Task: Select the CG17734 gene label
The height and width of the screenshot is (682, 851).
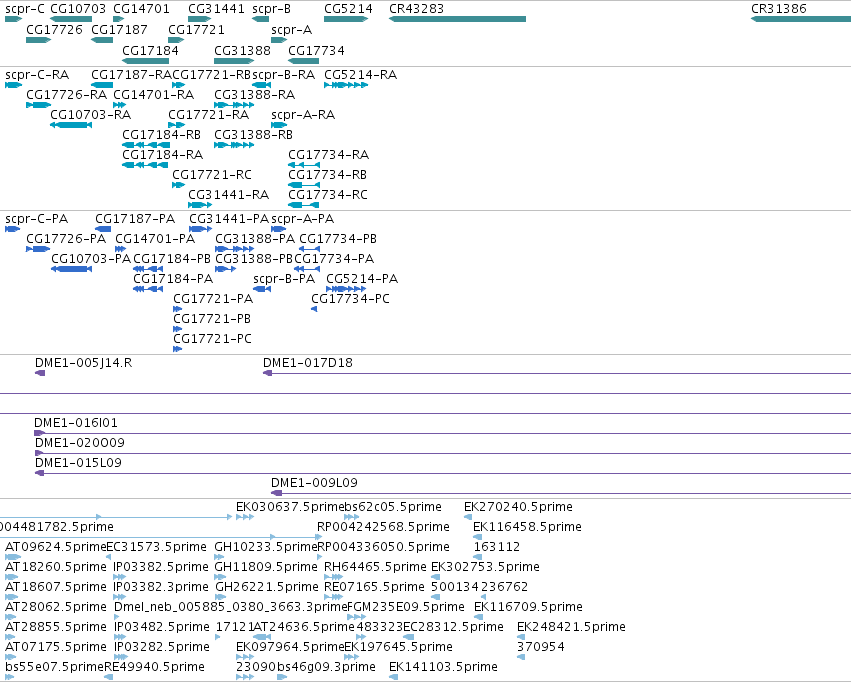Action: [316, 50]
